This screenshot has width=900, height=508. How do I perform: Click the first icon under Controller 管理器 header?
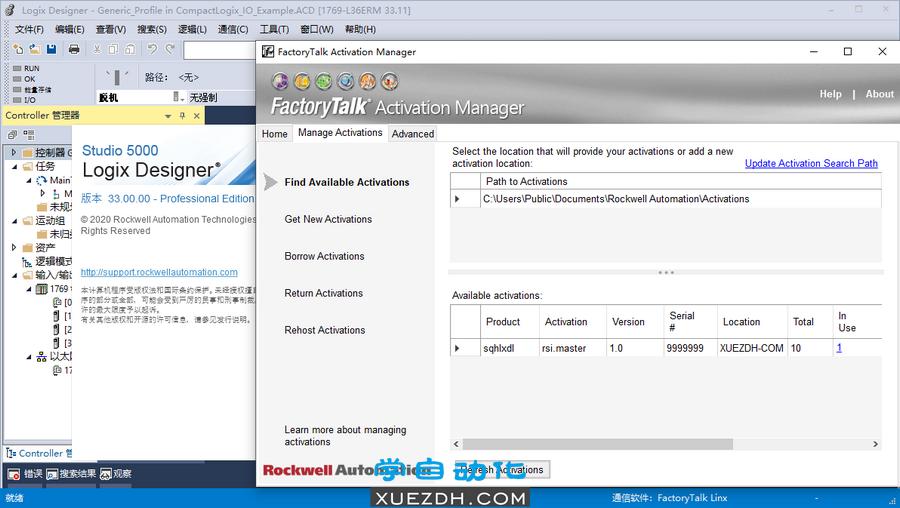(x=12, y=135)
